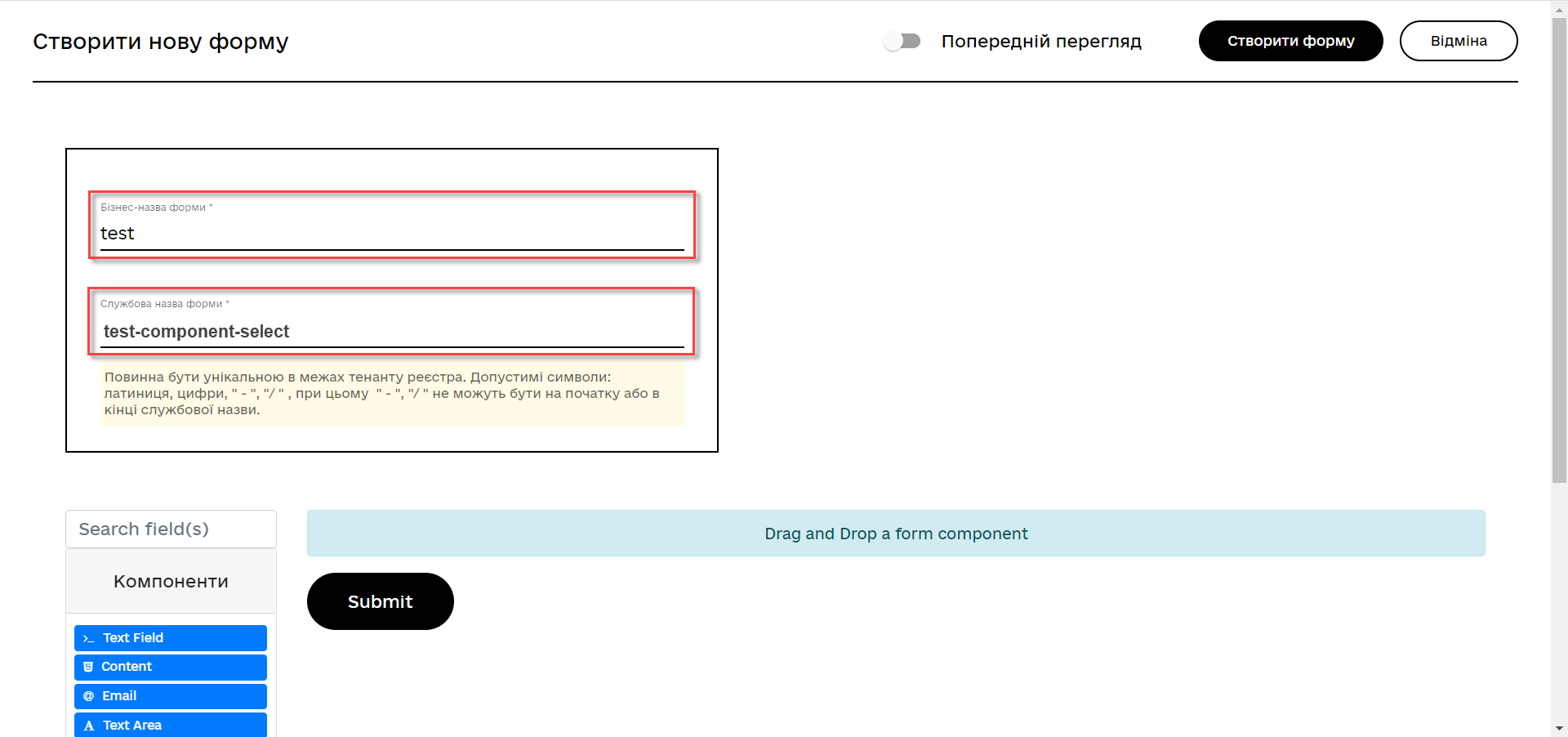The image size is (1568, 737).
Task: Click the Text Area letter icon
Action: tap(88, 726)
